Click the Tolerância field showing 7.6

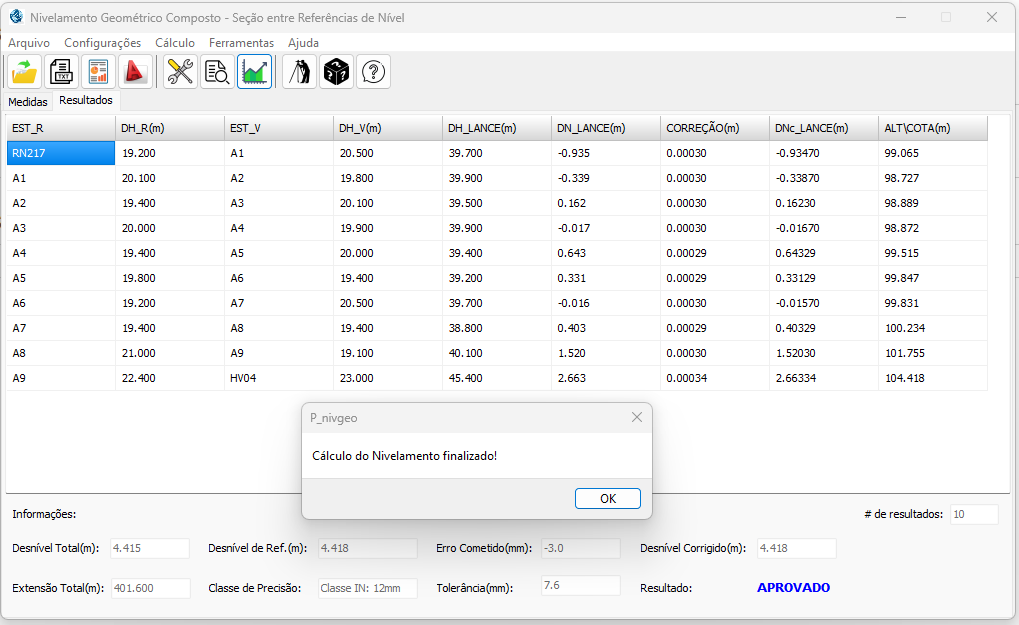tap(581, 585)
